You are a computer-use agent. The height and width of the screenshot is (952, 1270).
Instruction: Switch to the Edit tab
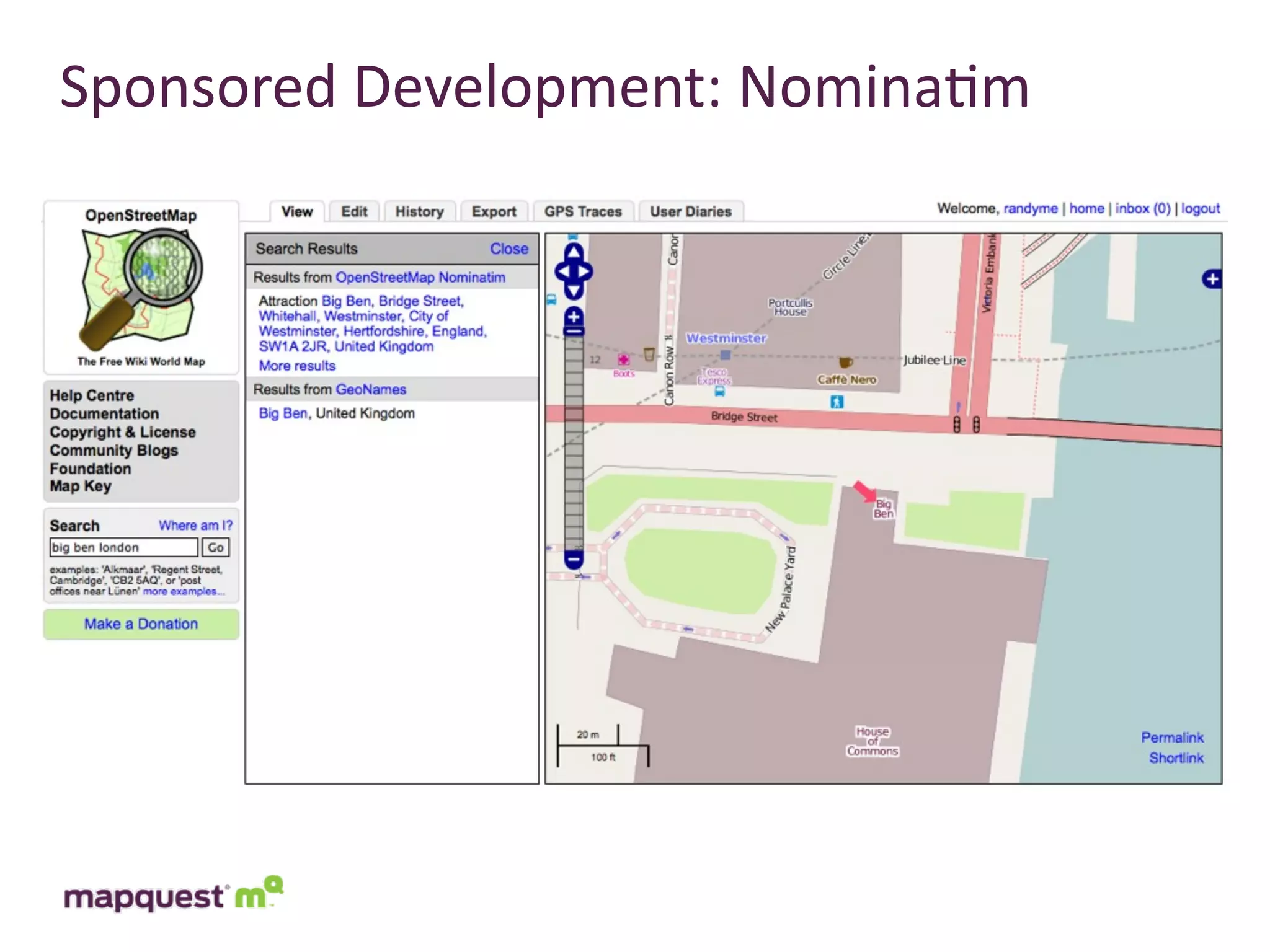(x=354, y=211)
